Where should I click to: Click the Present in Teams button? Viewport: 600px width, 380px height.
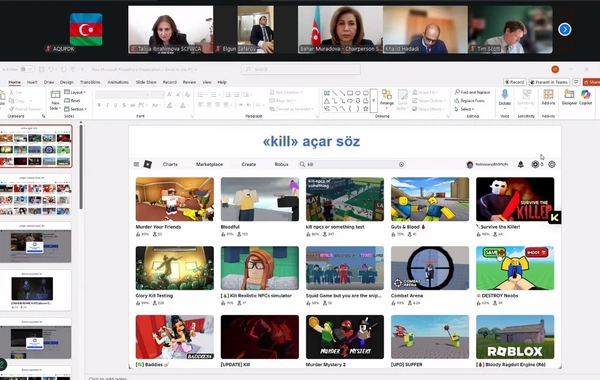(549, 82)
